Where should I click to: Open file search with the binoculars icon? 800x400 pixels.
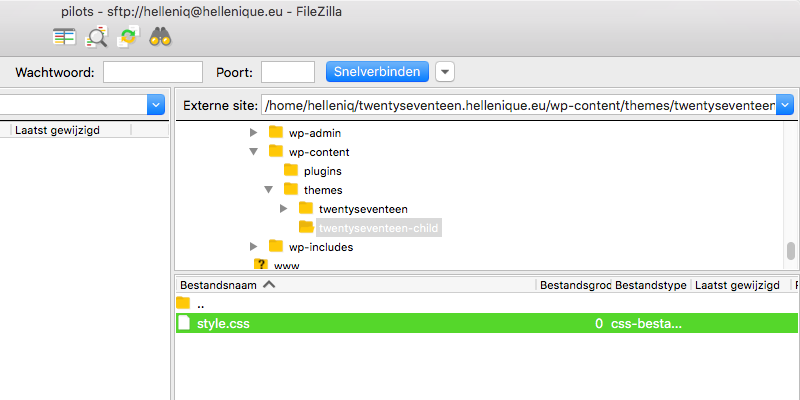(160, 37)
